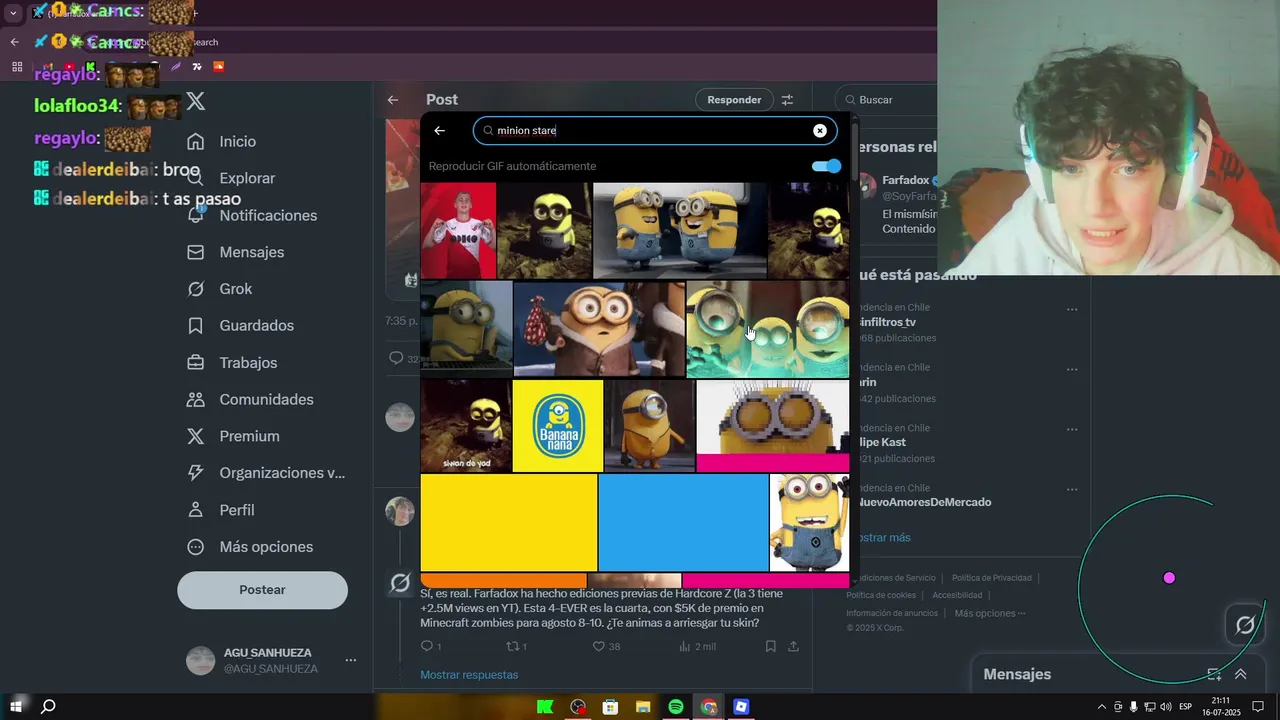Screen dimensions: 1280x720
Task: Reply to the Grok post via comment icon
Action: coord(427,647)
